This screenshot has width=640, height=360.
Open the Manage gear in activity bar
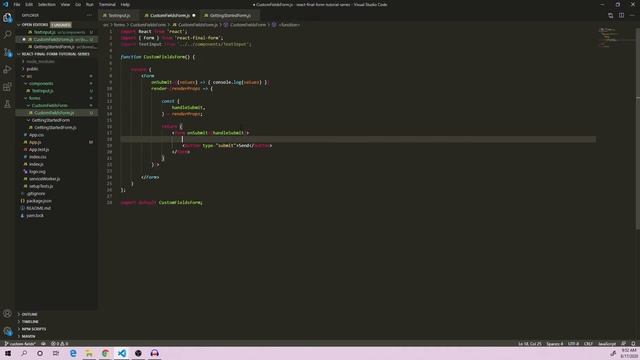[7, 331]
